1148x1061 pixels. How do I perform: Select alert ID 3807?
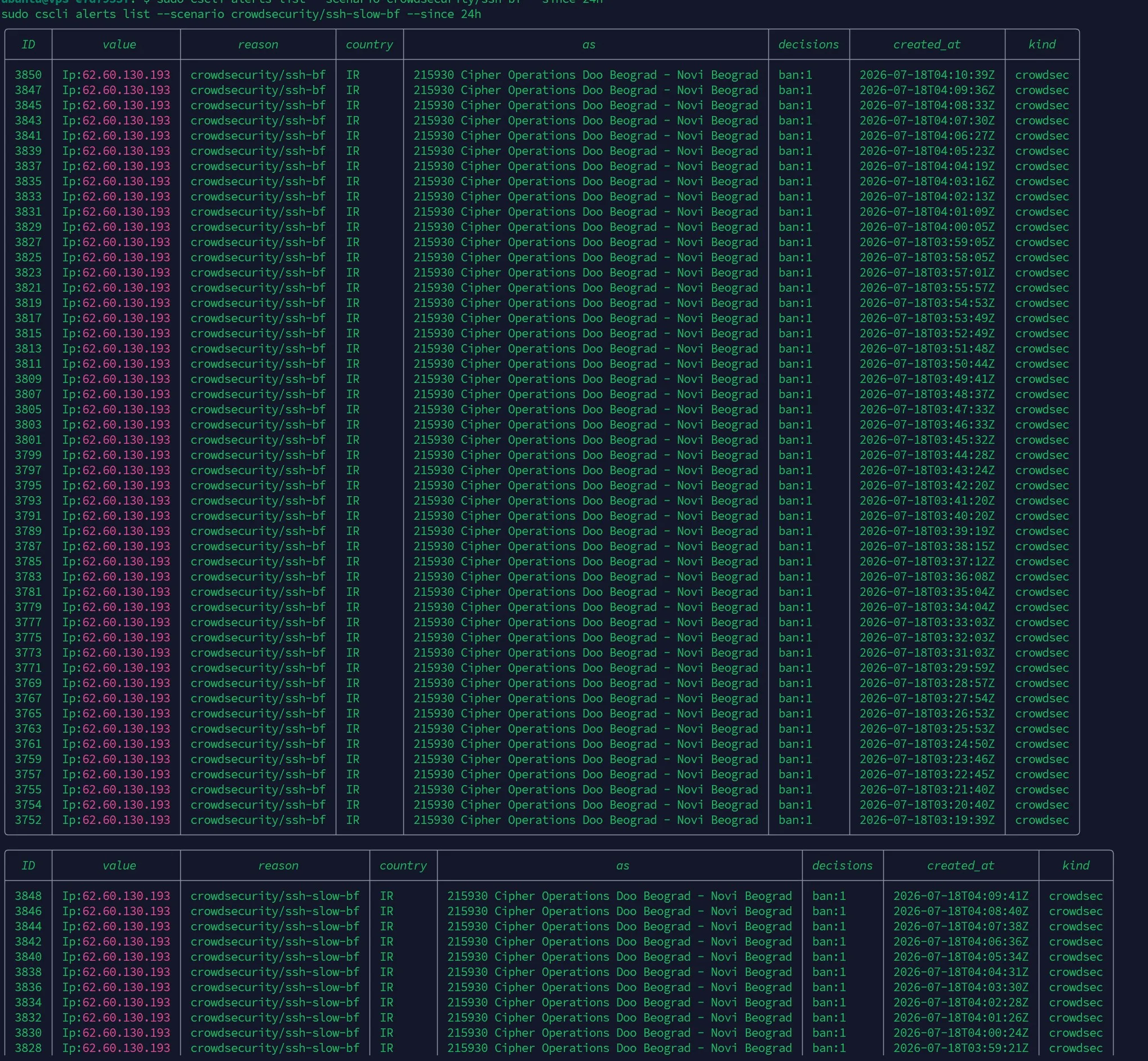click(x=28, y=394)
